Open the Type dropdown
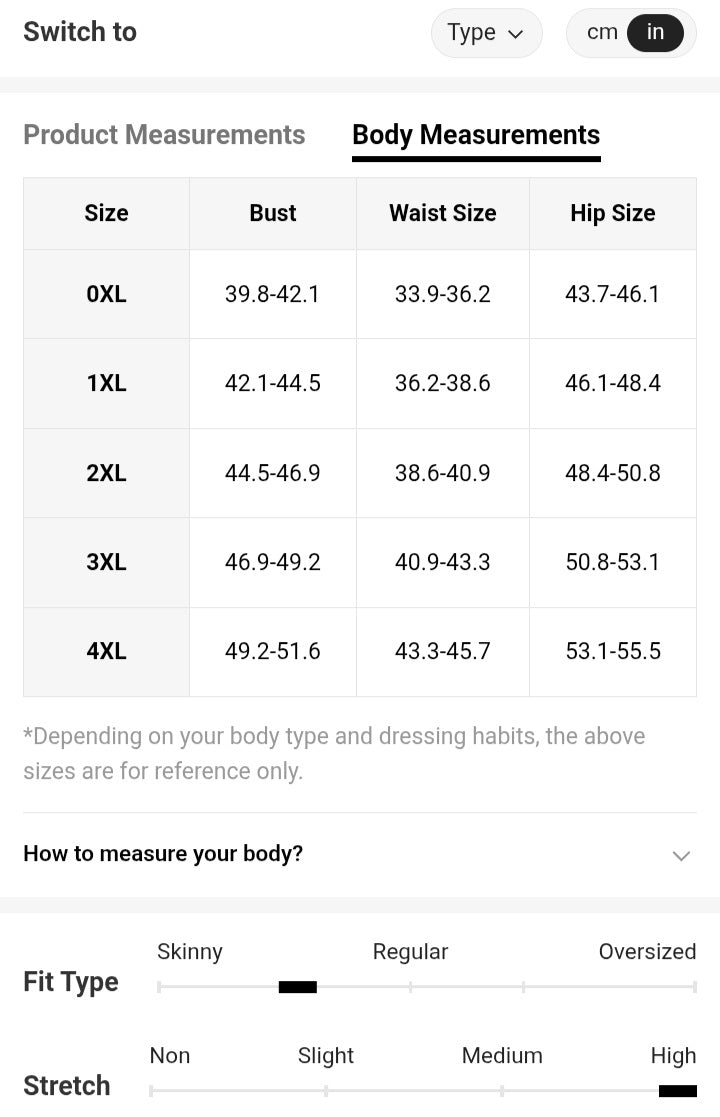720x1117 pixels. coord(486,33)
